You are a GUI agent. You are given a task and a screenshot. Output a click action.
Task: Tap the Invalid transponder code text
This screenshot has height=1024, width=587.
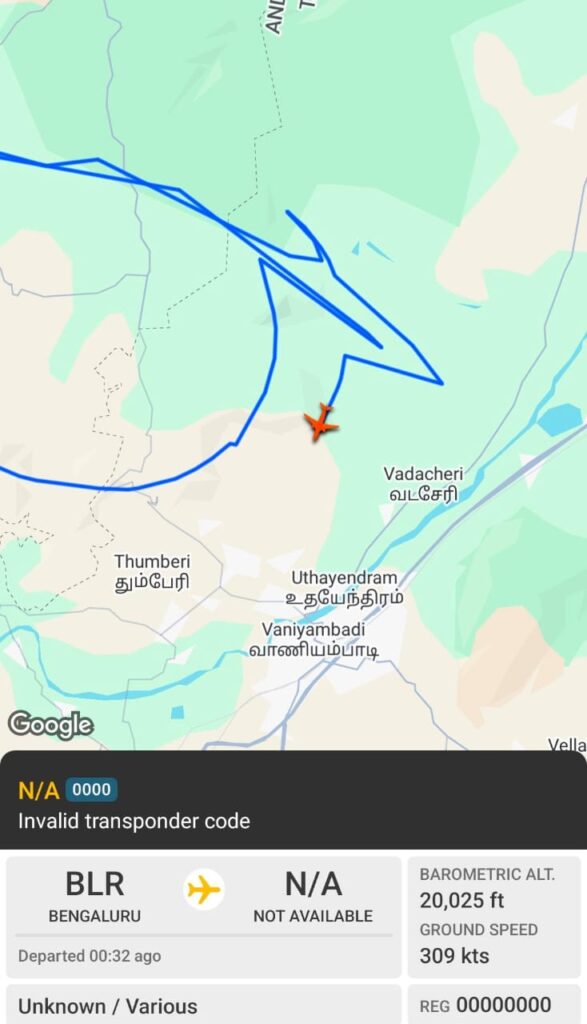pos(134,821)
